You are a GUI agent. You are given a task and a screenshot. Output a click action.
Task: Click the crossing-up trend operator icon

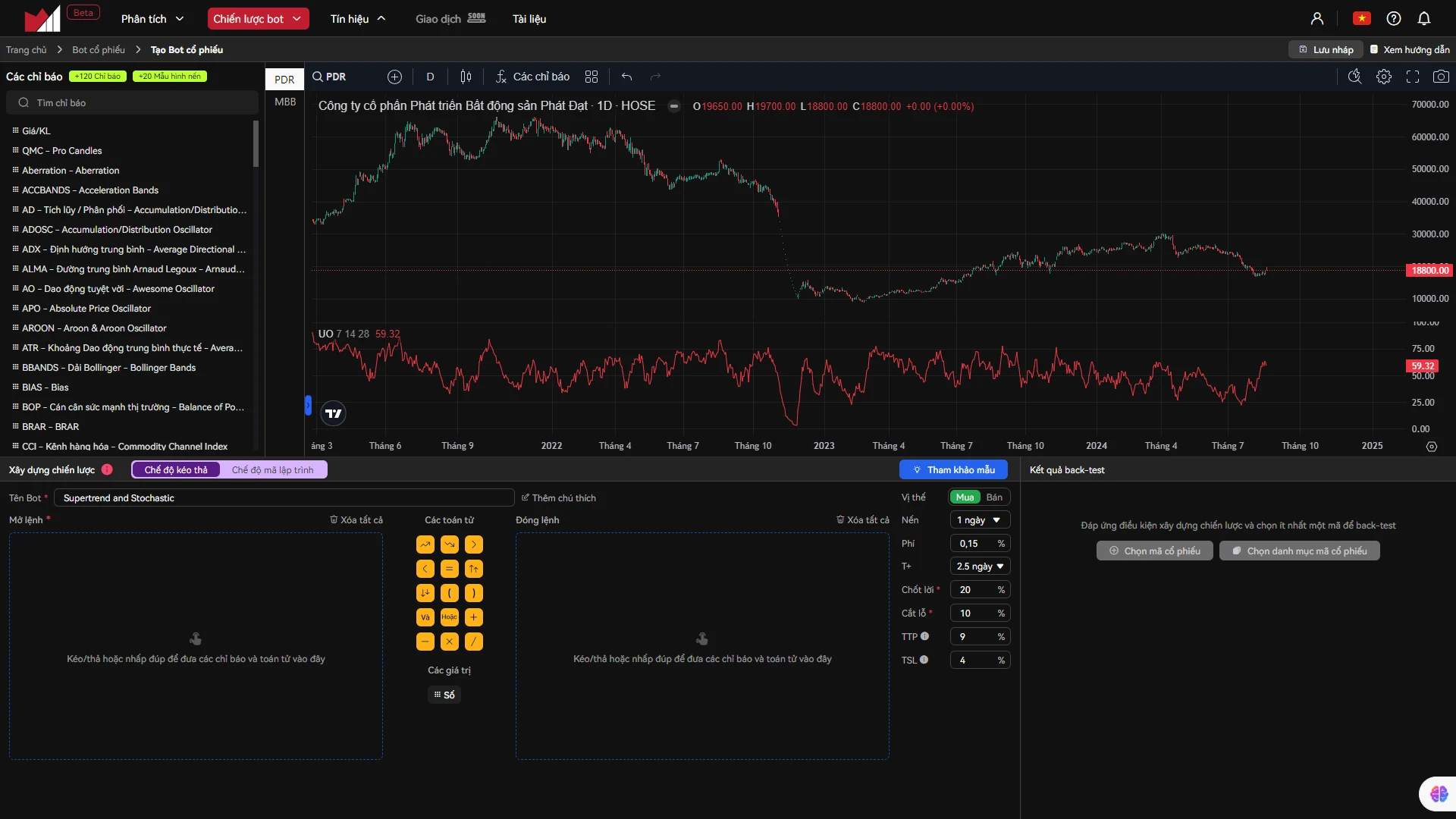coord(425,544)
